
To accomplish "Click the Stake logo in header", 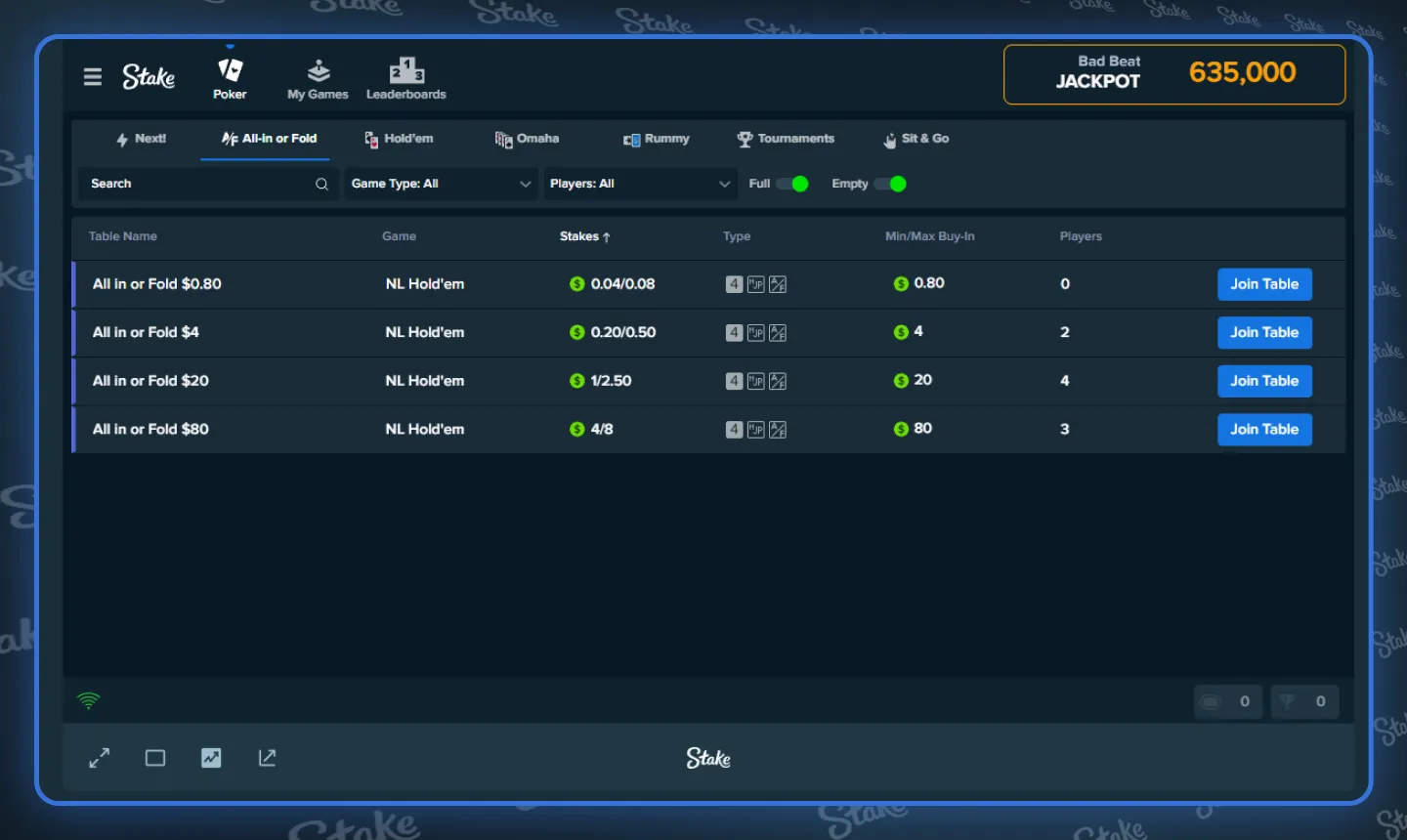I will [149, 76].
